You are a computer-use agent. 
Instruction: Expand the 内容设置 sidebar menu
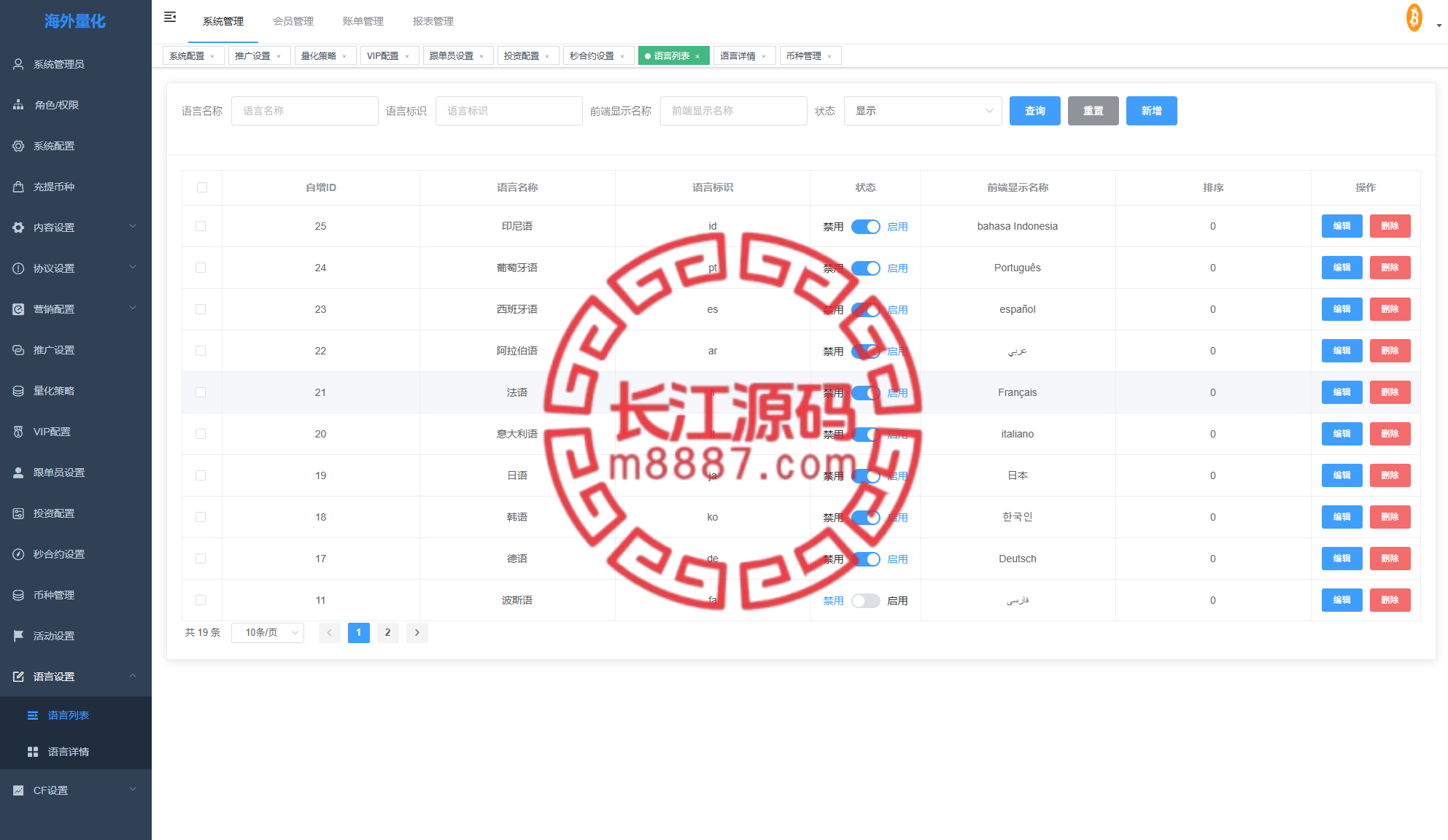133,226
